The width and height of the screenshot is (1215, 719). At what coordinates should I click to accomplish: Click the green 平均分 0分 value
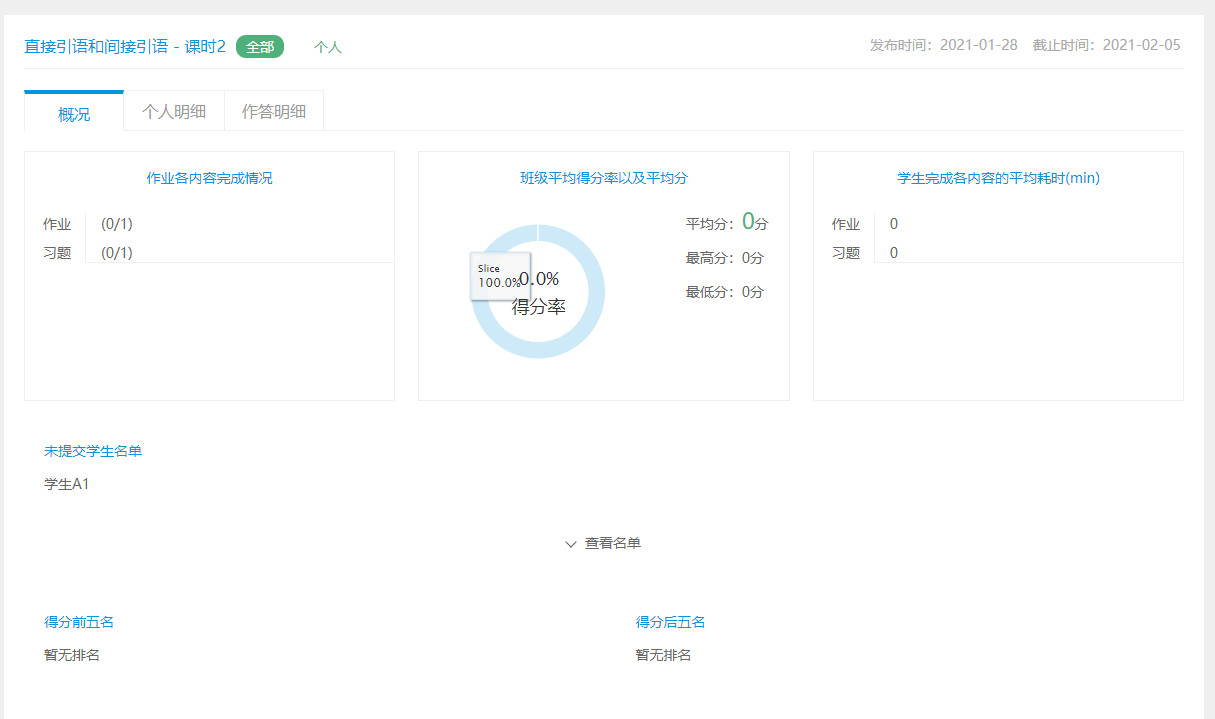(748, 223)
